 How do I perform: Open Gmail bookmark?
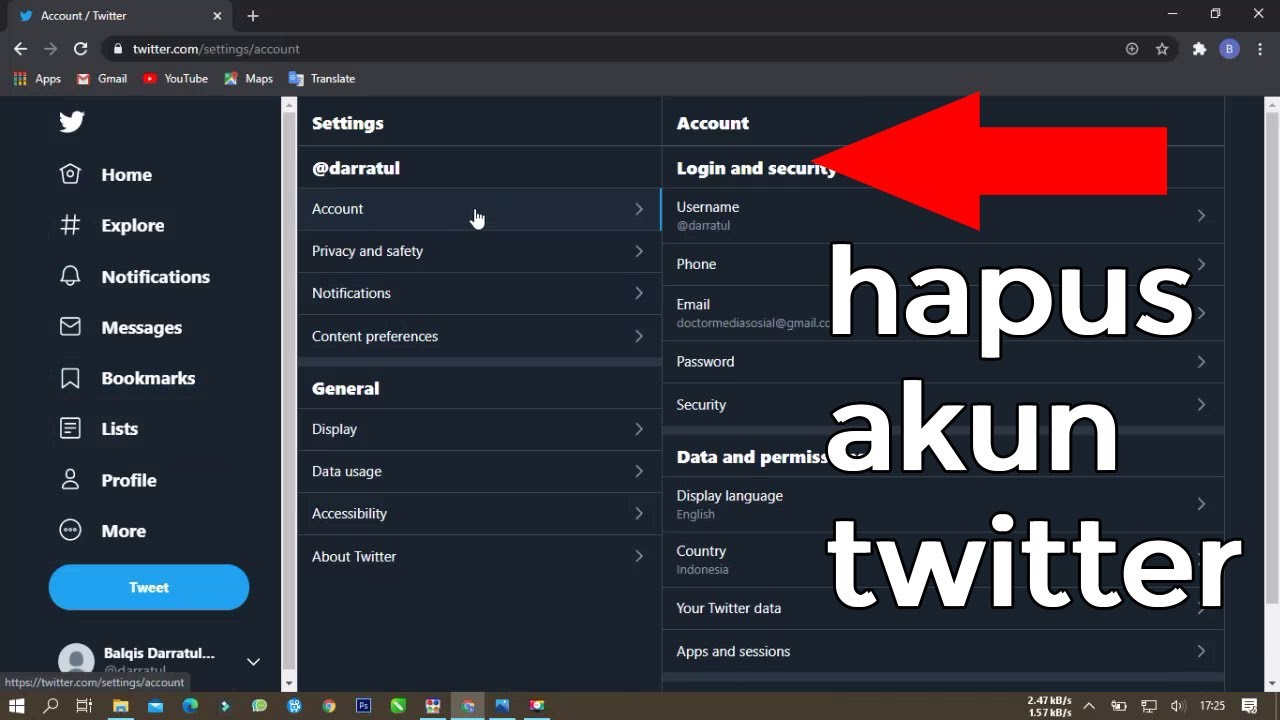[x=102, y=78]
